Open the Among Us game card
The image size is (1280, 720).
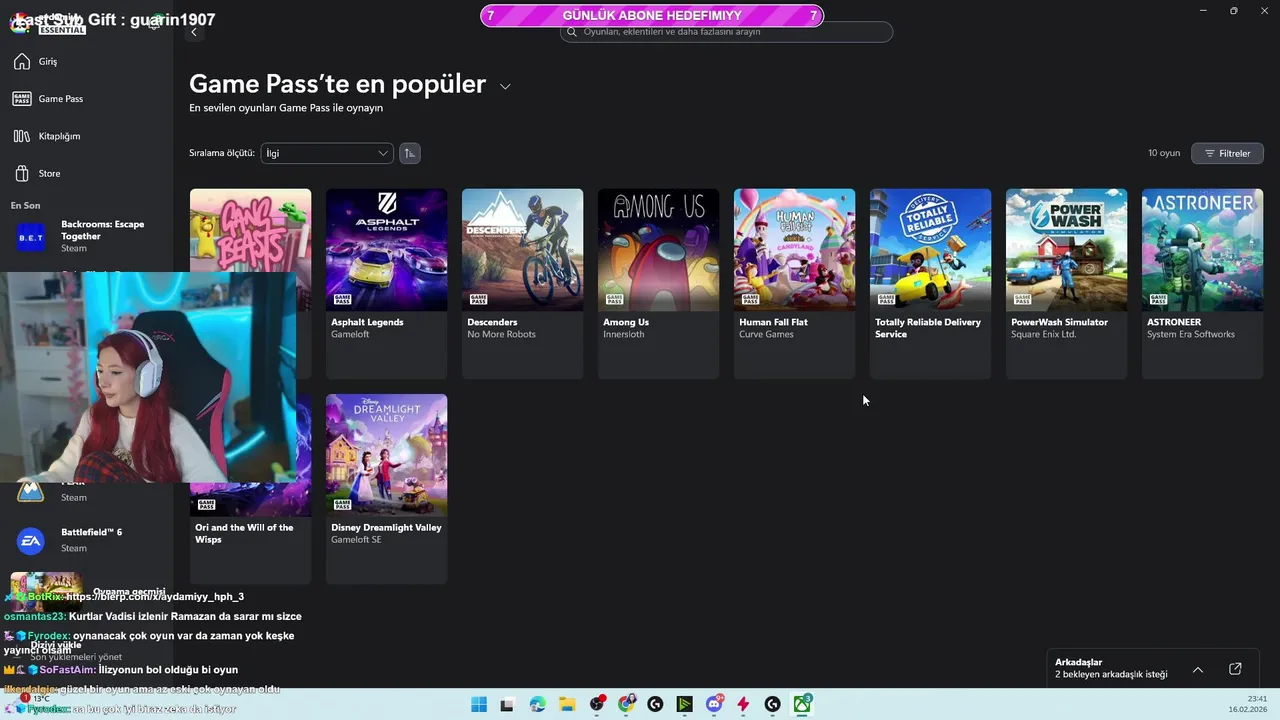(658, 284)
